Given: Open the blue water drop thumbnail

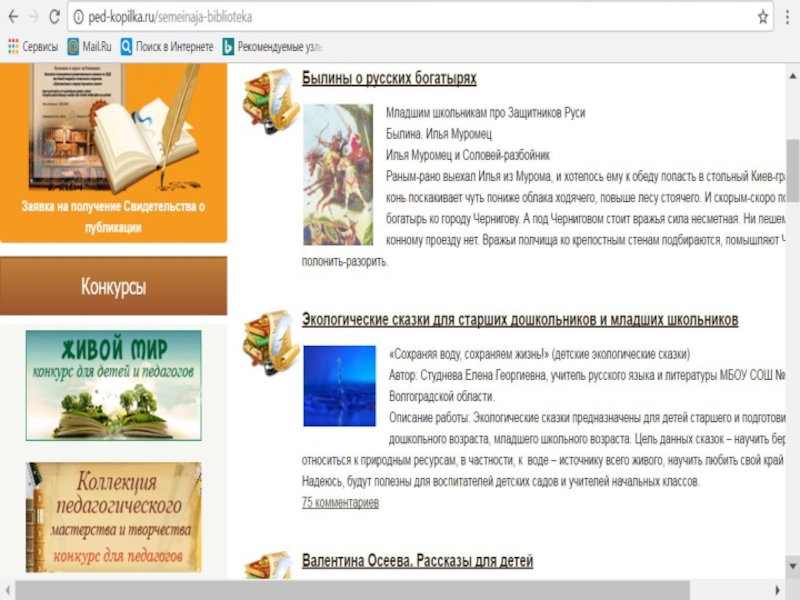Looking at the screenshot, I should pyautogui.click(x=339, y=386).
